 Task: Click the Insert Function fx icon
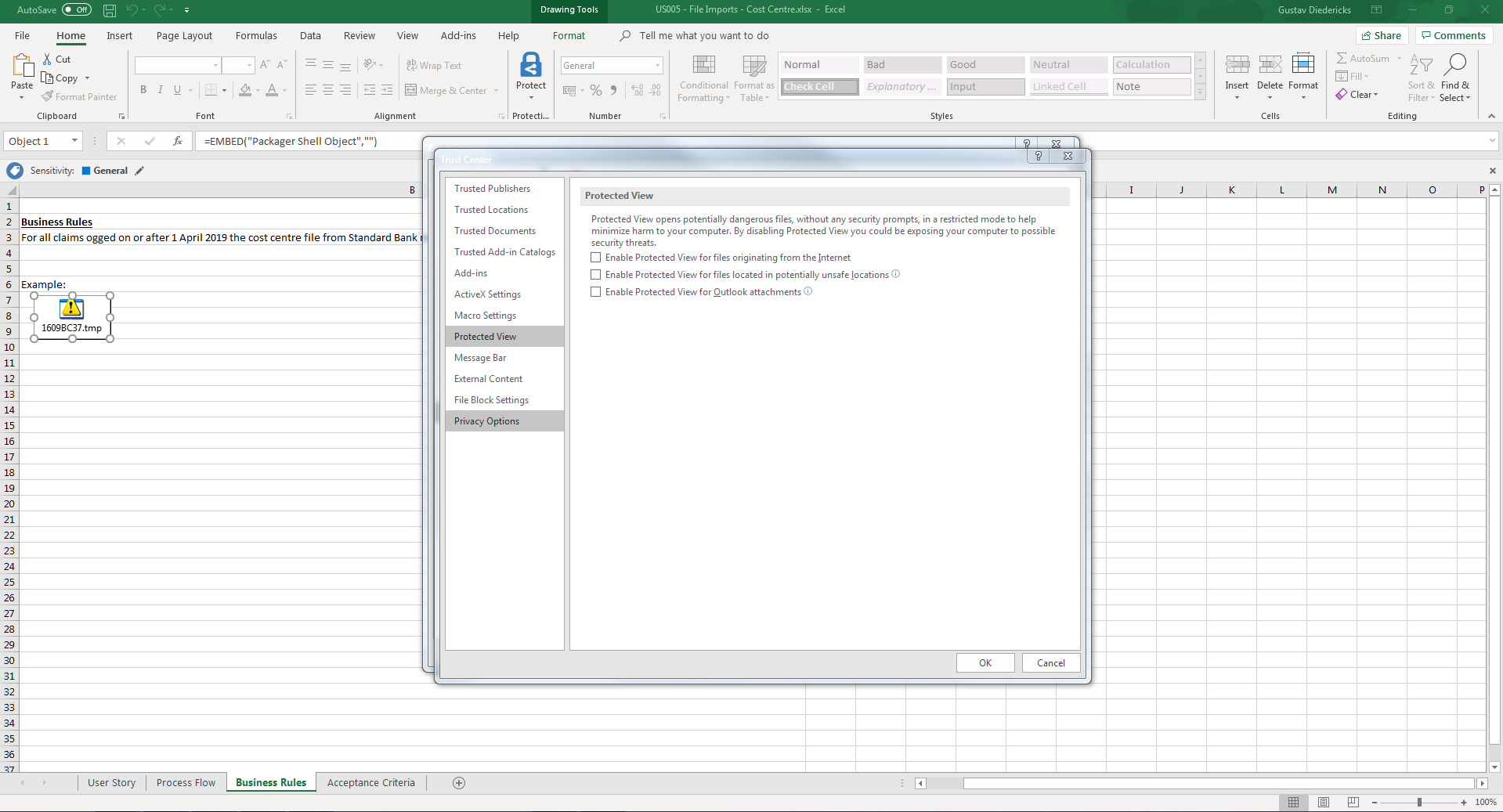[178, 141]
